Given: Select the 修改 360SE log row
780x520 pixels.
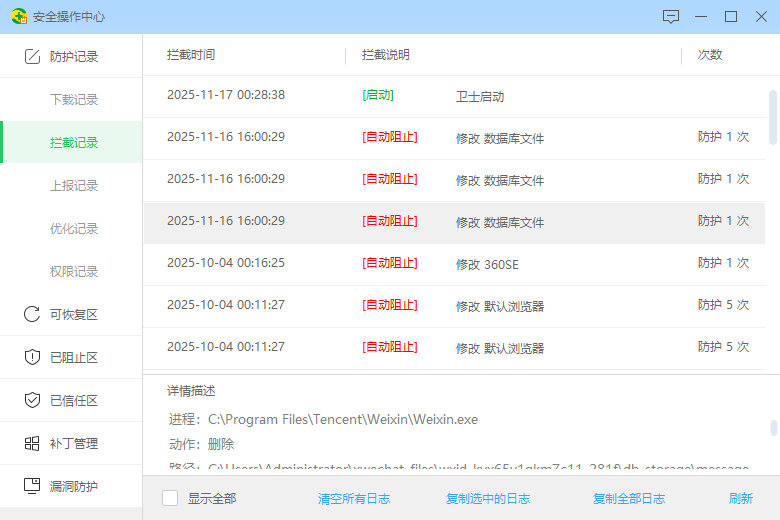Looking at the screenshot, I should tap(454, 264).
